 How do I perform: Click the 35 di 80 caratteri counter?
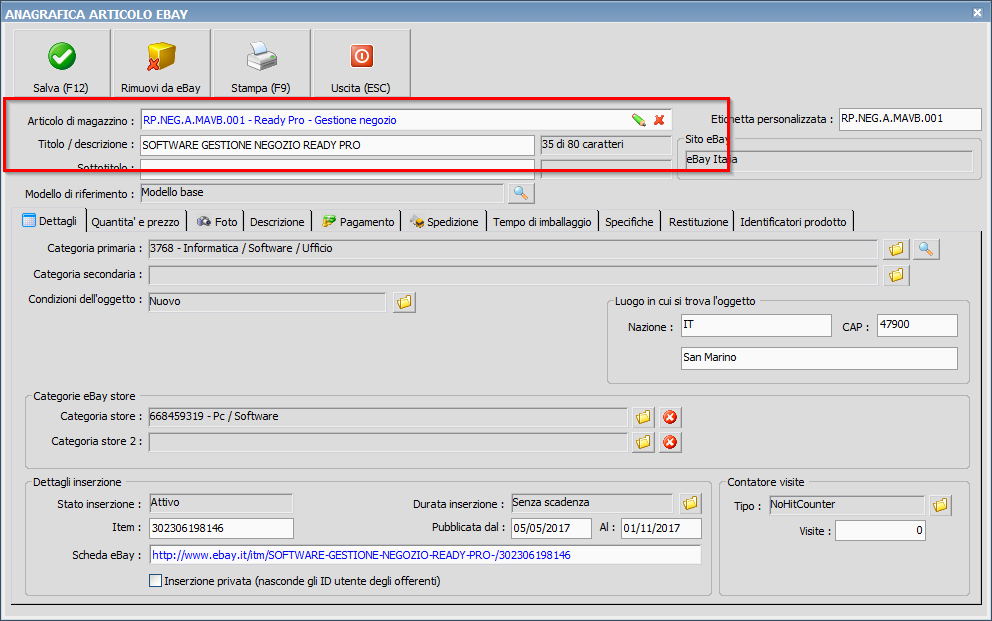(605, 145)
